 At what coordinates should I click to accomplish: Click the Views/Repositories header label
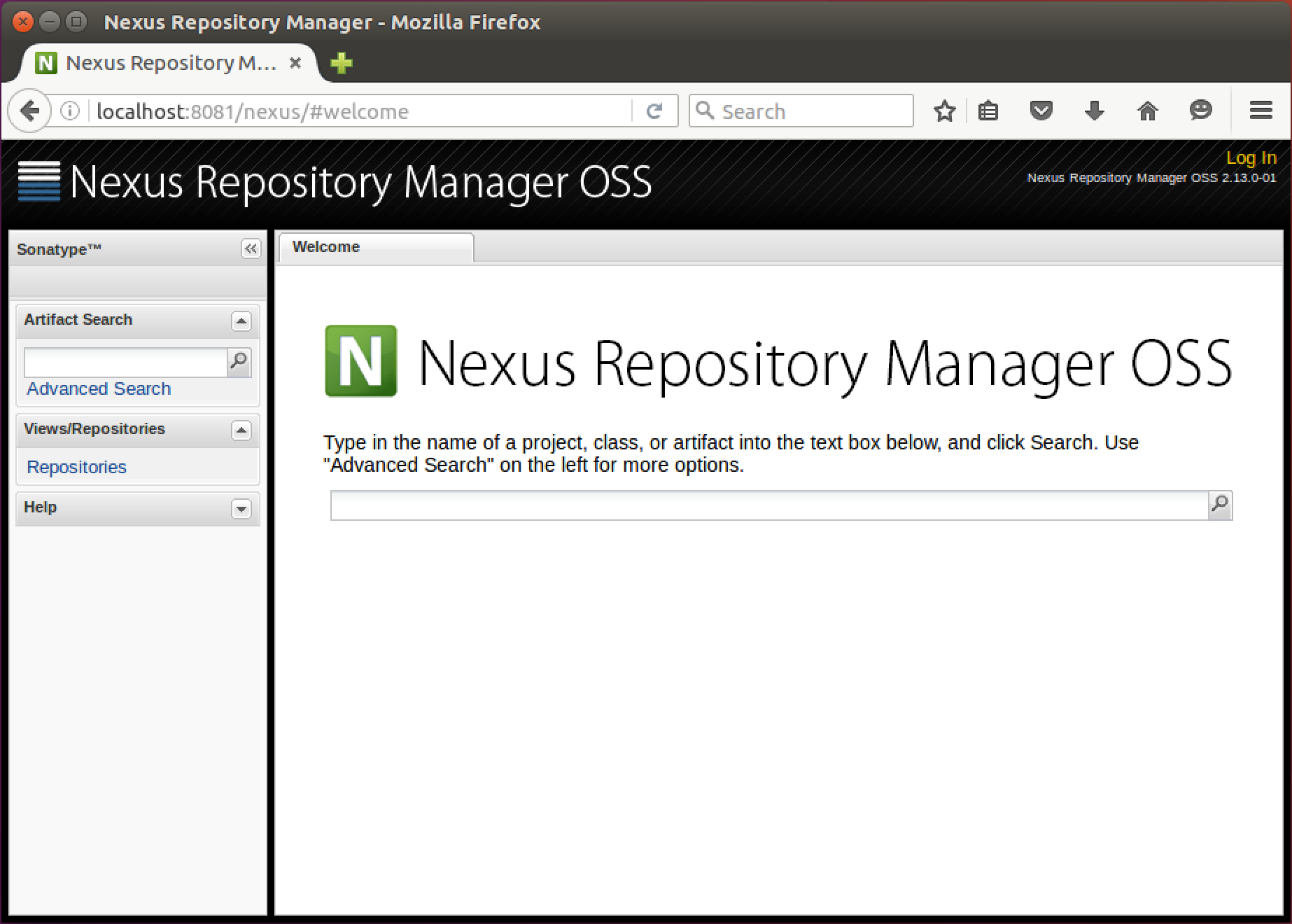pos(94,428)
